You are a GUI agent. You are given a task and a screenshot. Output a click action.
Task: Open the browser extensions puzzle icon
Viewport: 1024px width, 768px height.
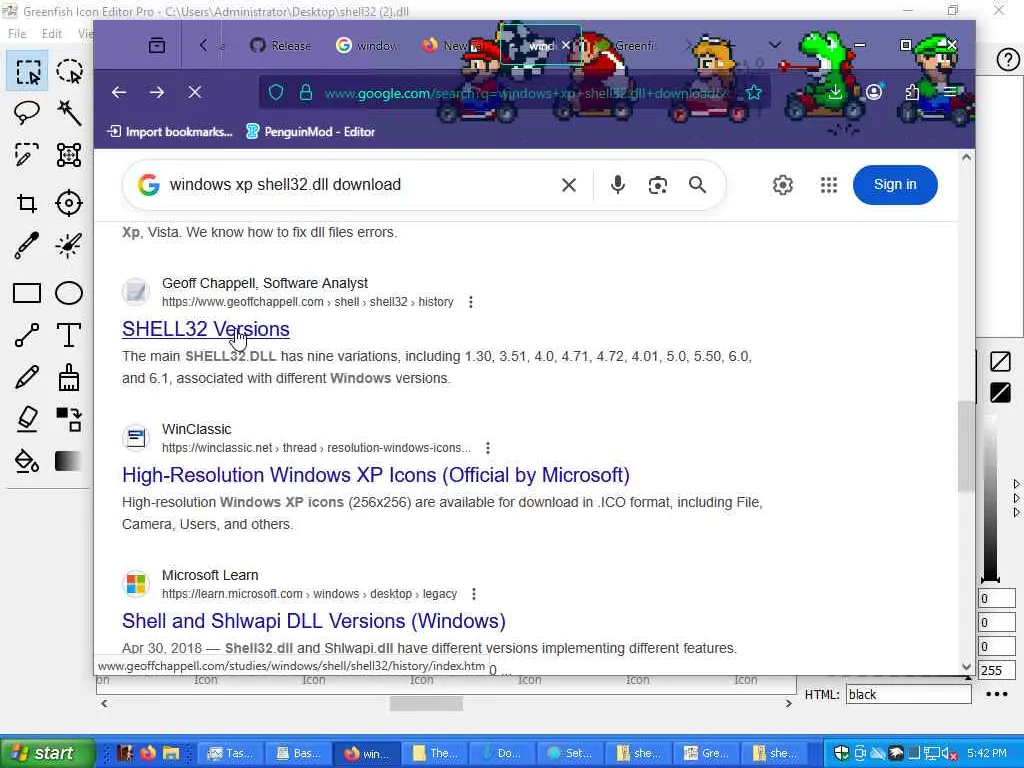click(x=912, y=92)
